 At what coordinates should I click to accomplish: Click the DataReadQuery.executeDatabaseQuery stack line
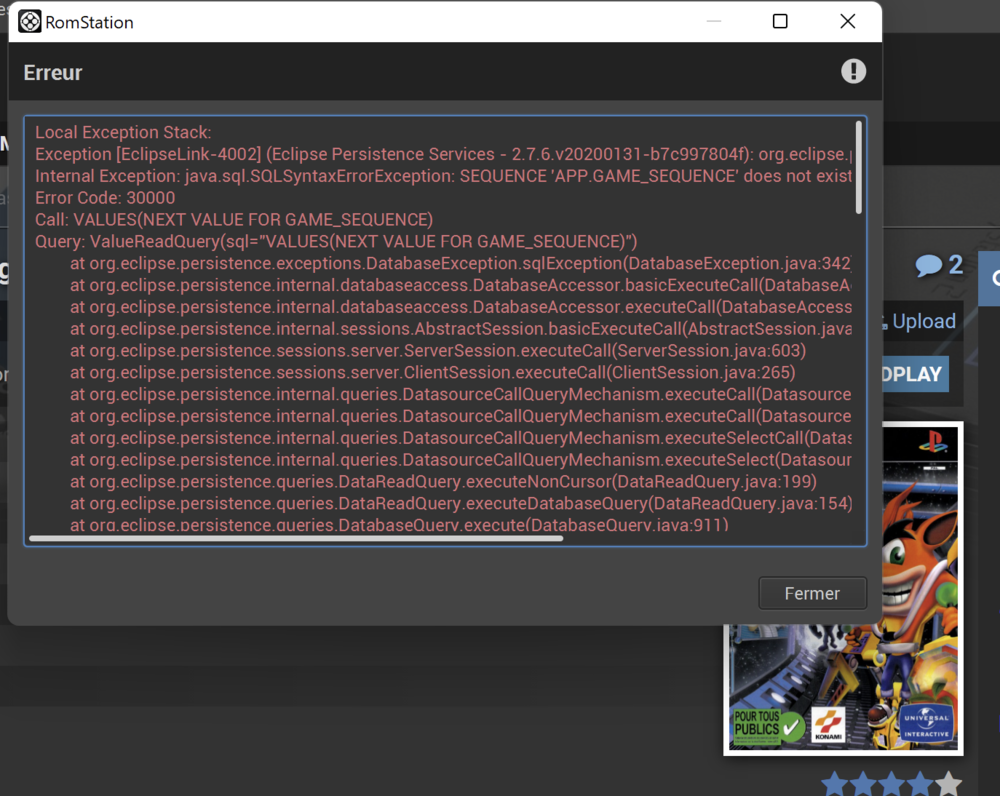click(461, 503)
